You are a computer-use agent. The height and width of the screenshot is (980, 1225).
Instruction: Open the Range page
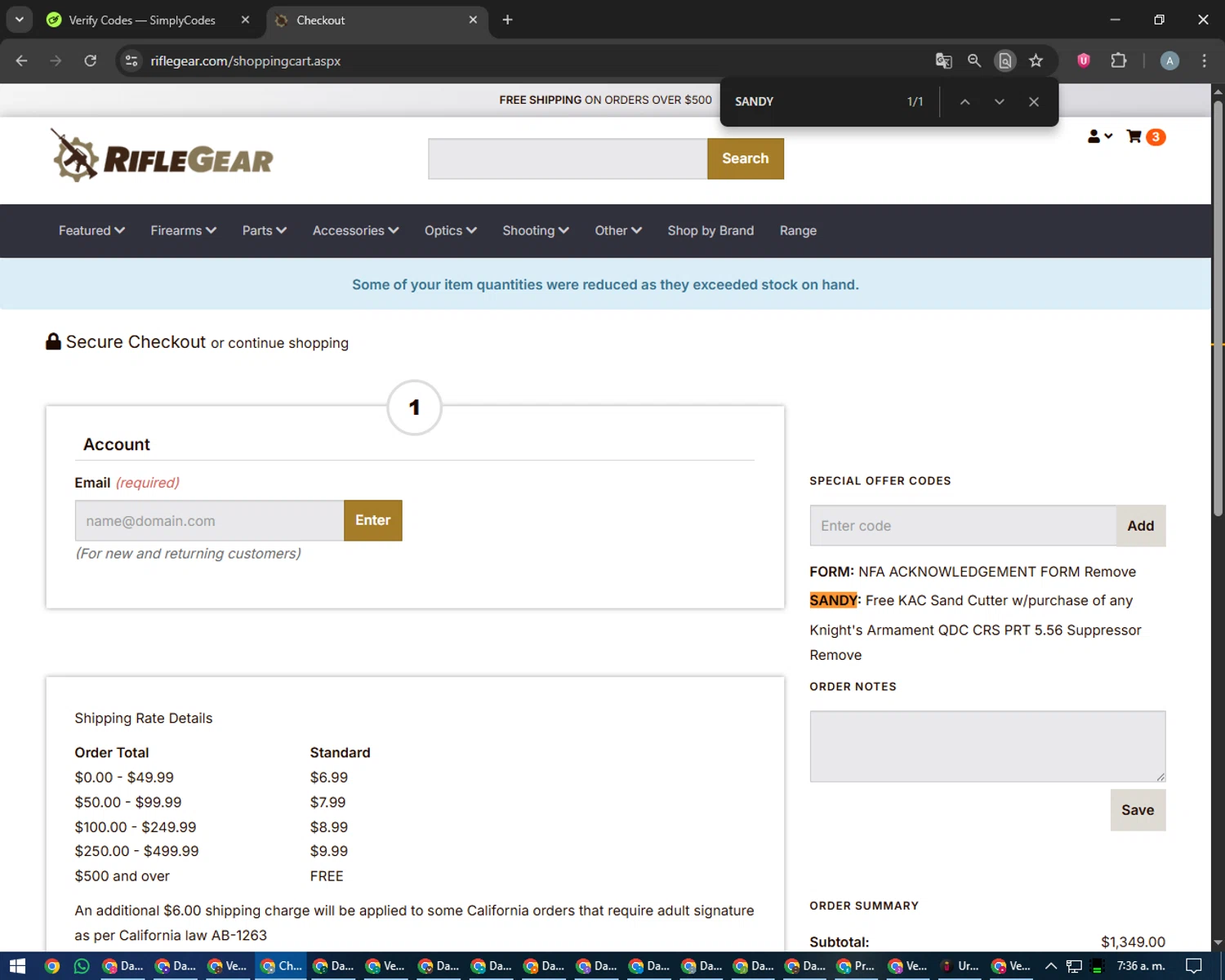point(798,230)
